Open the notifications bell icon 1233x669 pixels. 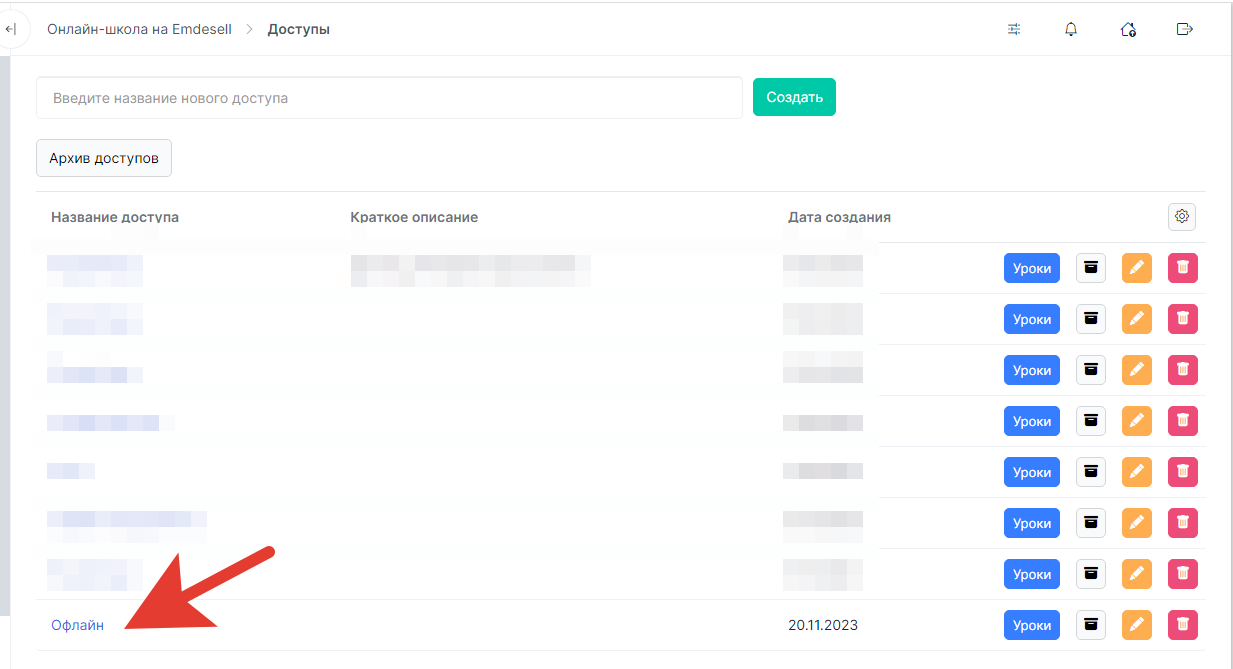1071,29
